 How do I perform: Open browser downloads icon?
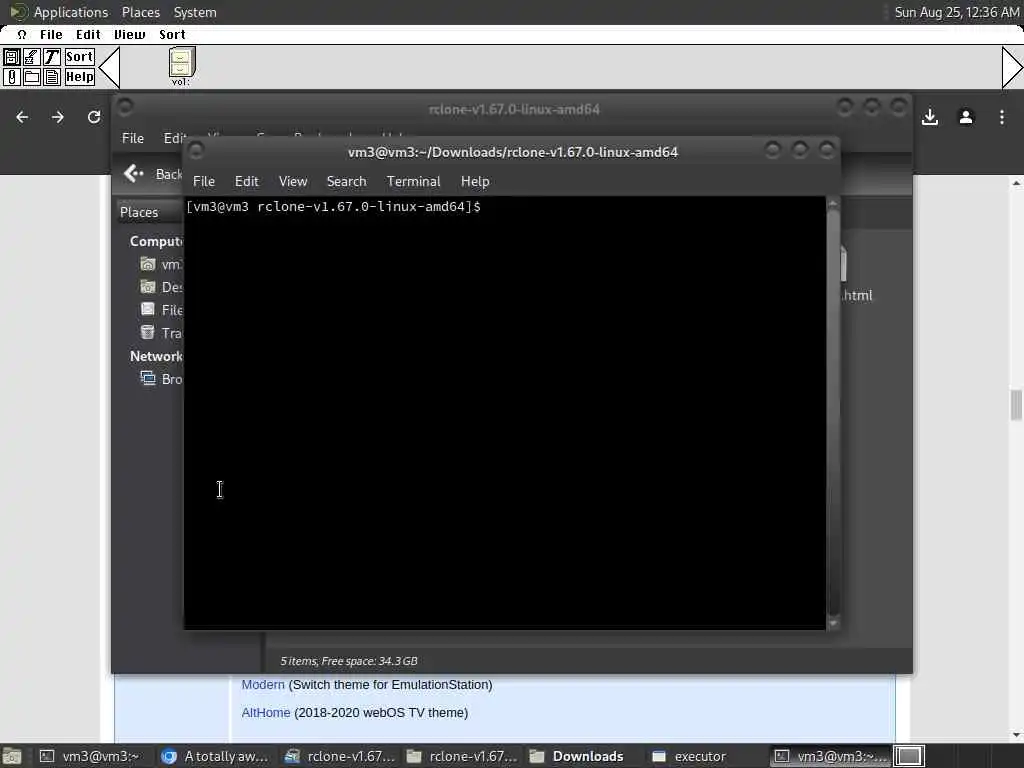[930, 118]
